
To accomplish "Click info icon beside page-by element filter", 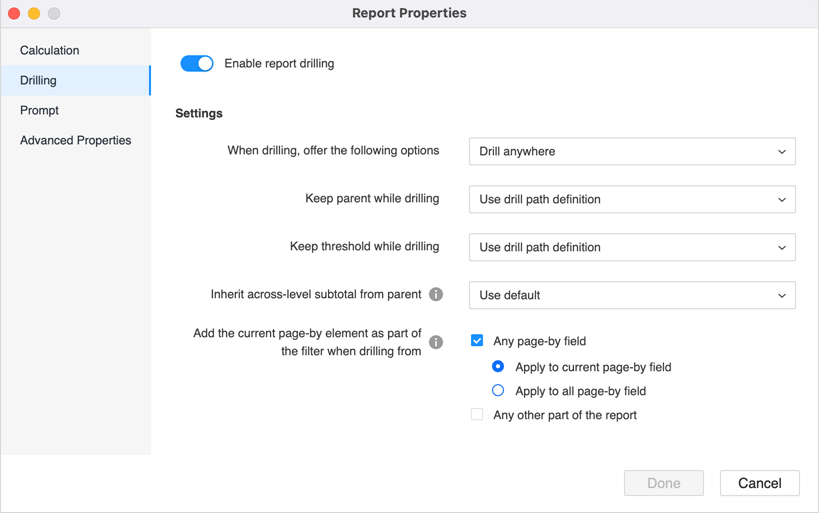I will 436,342.
